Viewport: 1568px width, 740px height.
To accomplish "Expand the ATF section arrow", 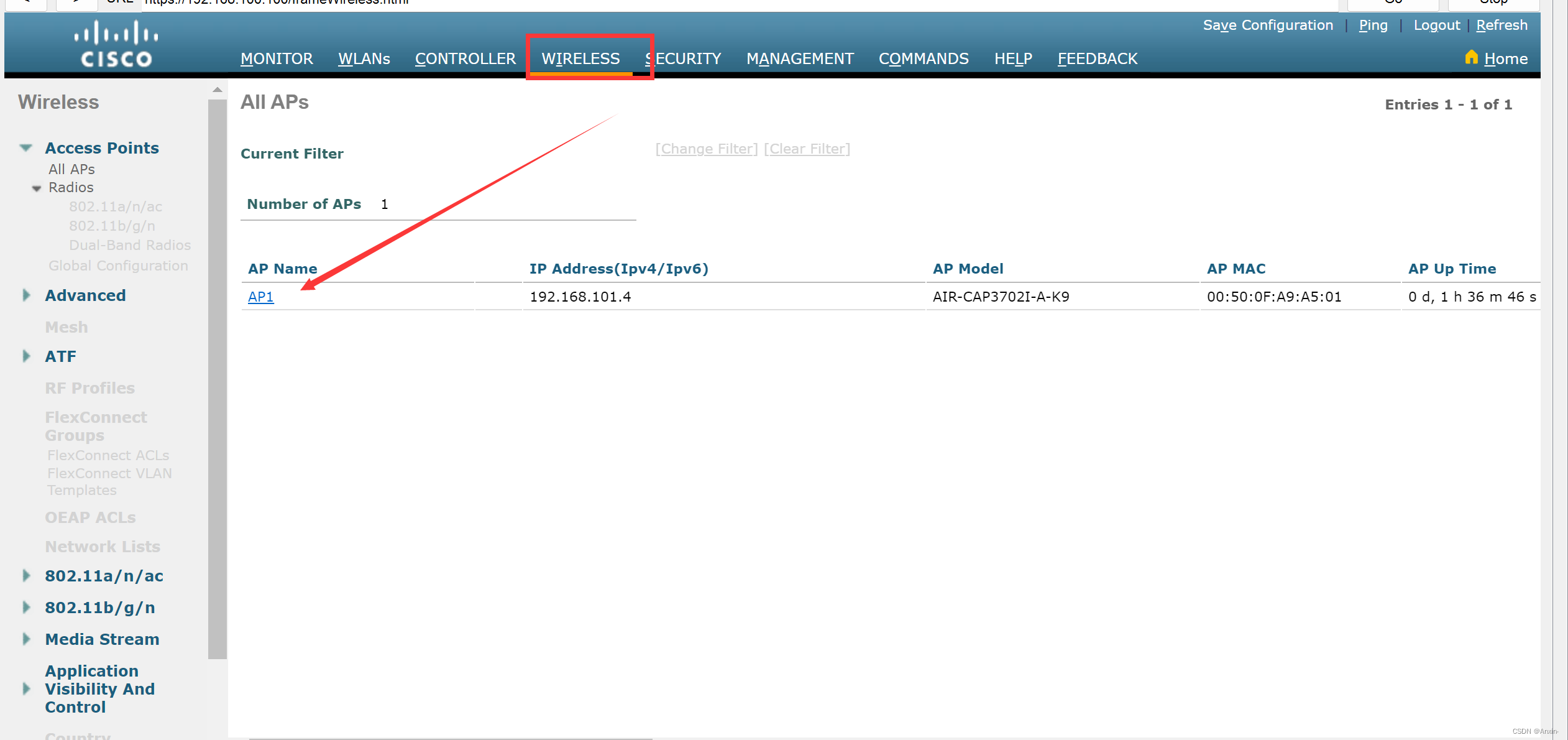I will (x=26, y=356).
